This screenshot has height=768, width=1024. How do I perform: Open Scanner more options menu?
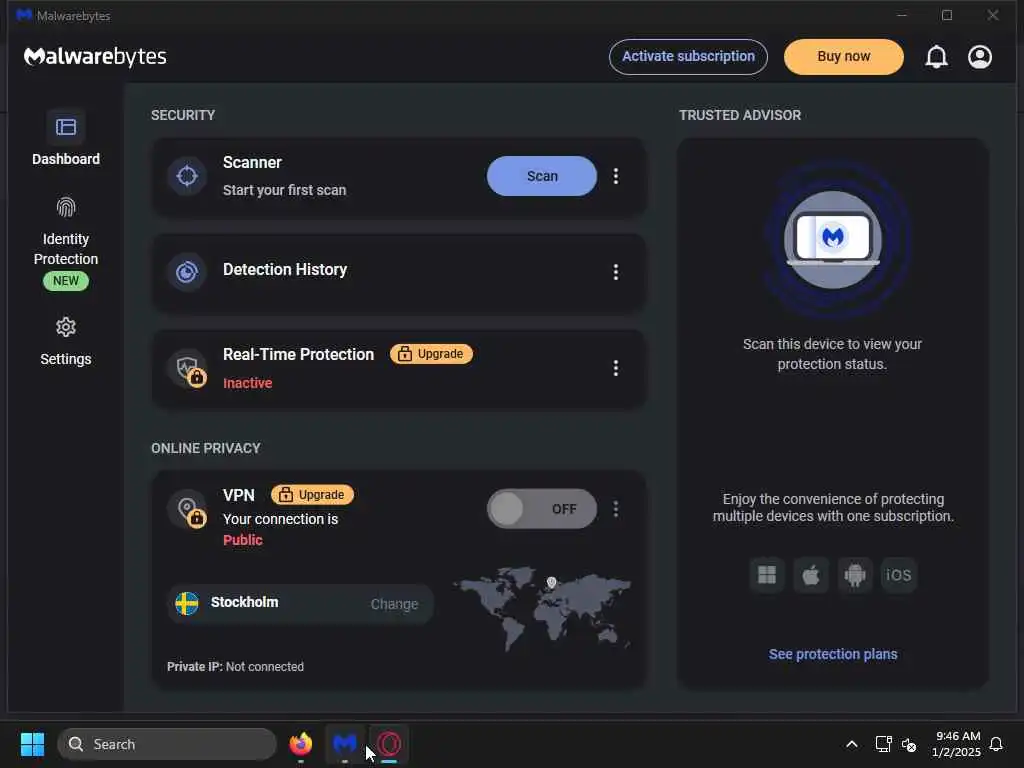coord(615,176)
